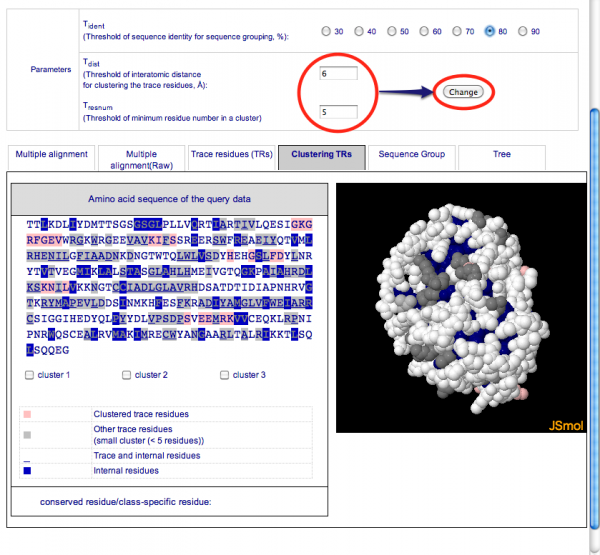Select the 90 percent Tident option
Image resolution: width=600 pixels, height=555 pixels.
click(x=523, y=31)
